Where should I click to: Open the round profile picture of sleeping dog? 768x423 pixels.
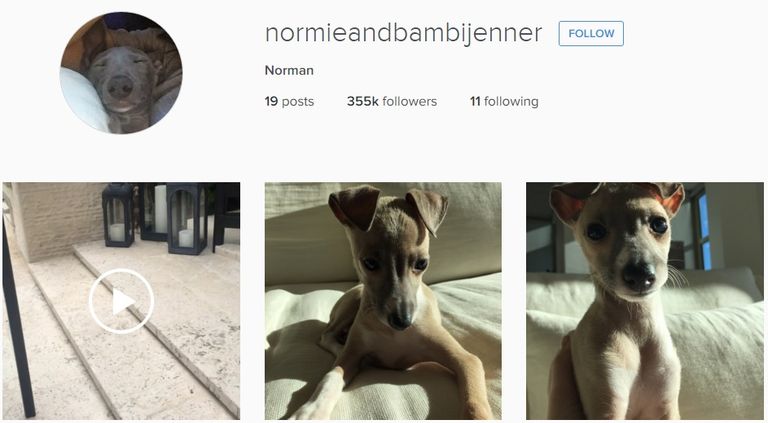pos(121,72)
